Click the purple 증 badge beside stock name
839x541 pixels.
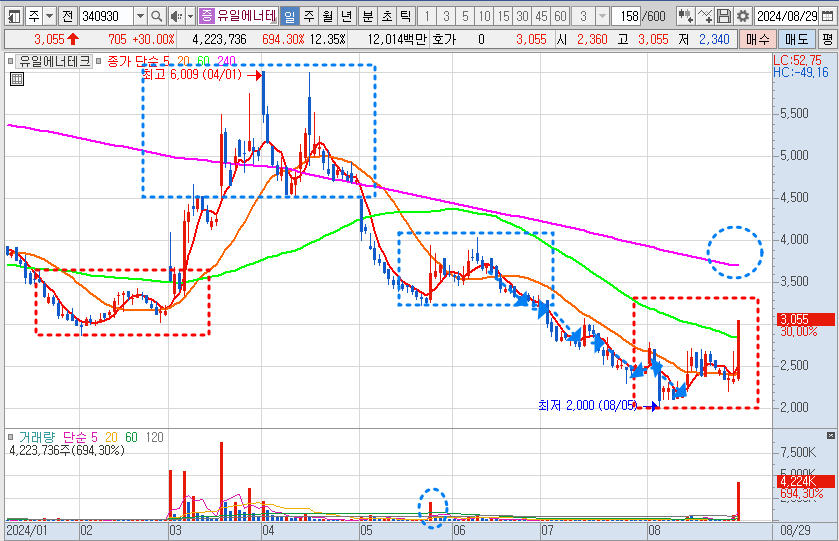(x=206, y=17)
